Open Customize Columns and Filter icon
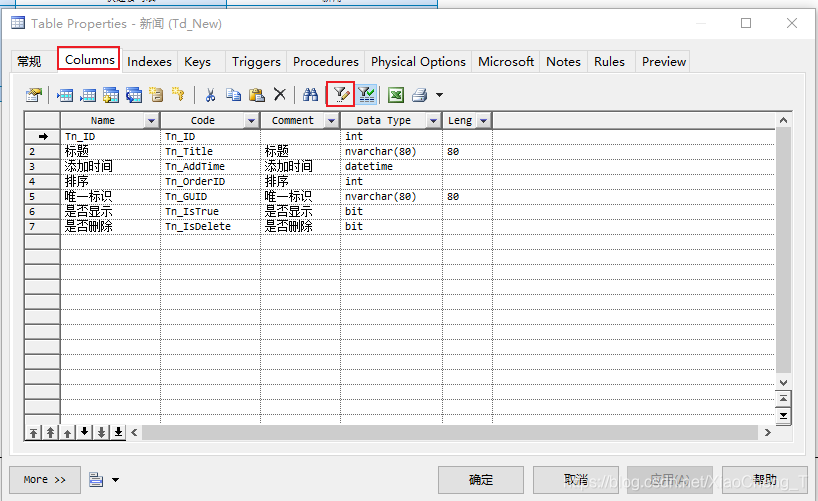This screenshot has height=501, width=818. point(341,94)
